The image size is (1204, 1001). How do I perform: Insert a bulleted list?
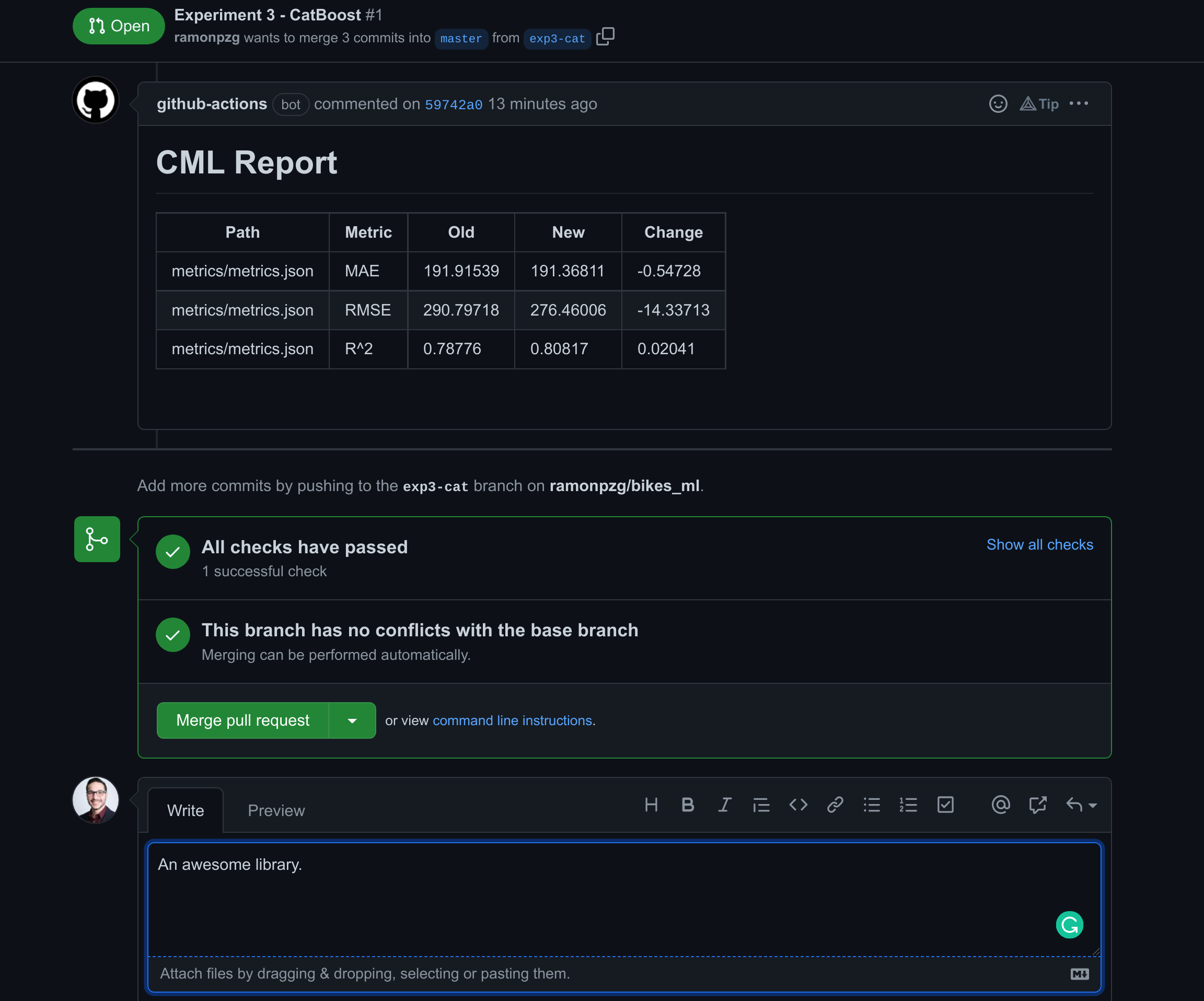coord(872,805)
